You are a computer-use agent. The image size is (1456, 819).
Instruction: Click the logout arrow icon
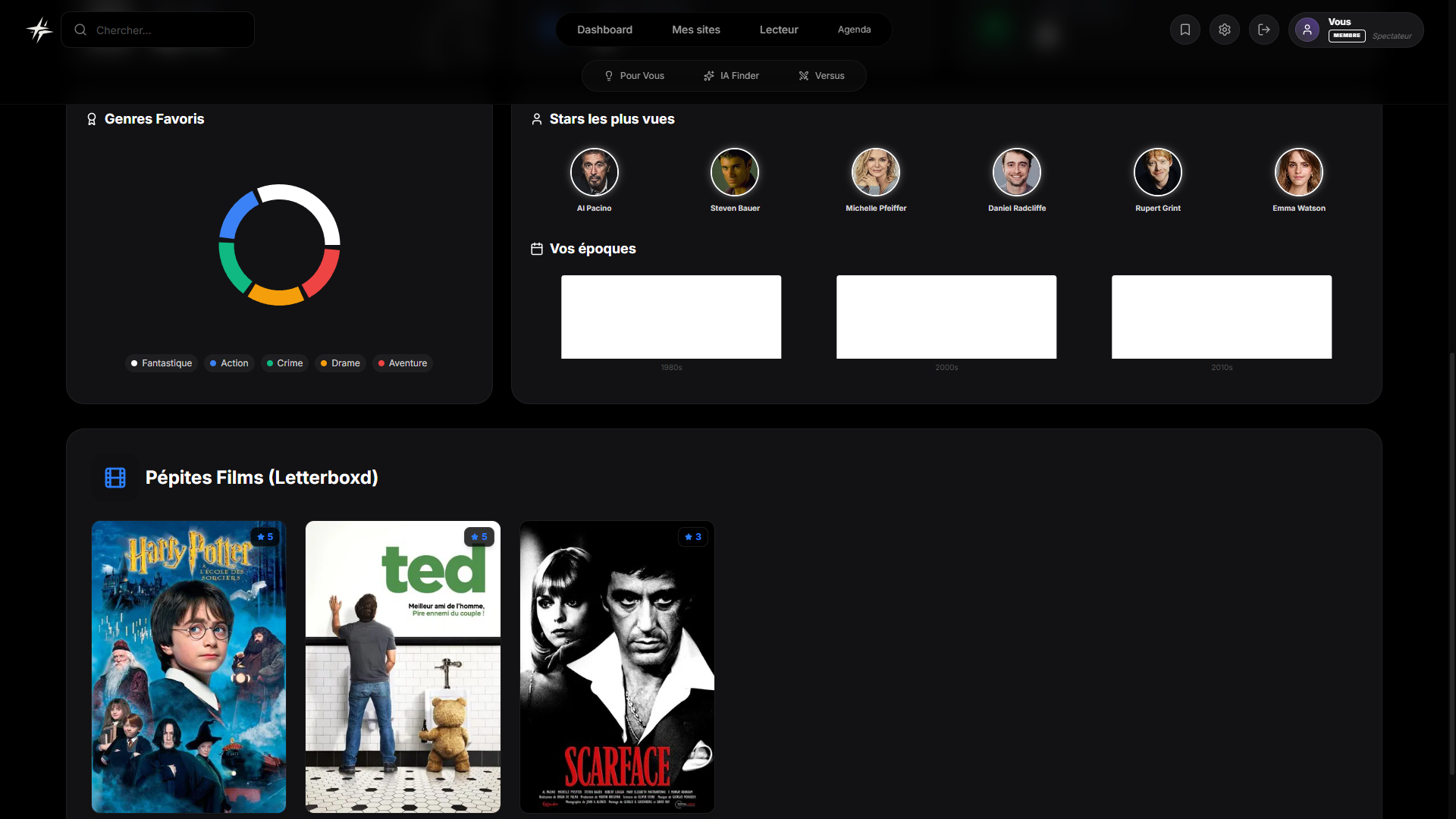[x=1263, y=30]
